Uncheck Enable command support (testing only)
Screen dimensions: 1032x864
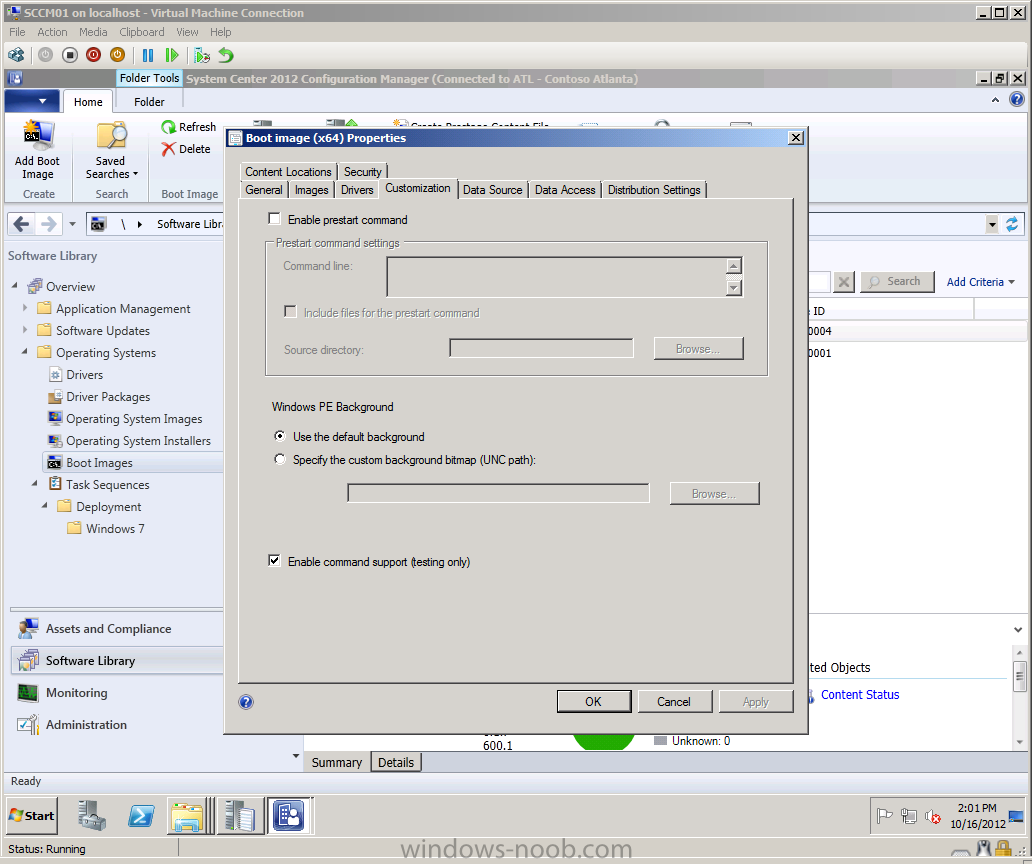(x=274, y=561)
